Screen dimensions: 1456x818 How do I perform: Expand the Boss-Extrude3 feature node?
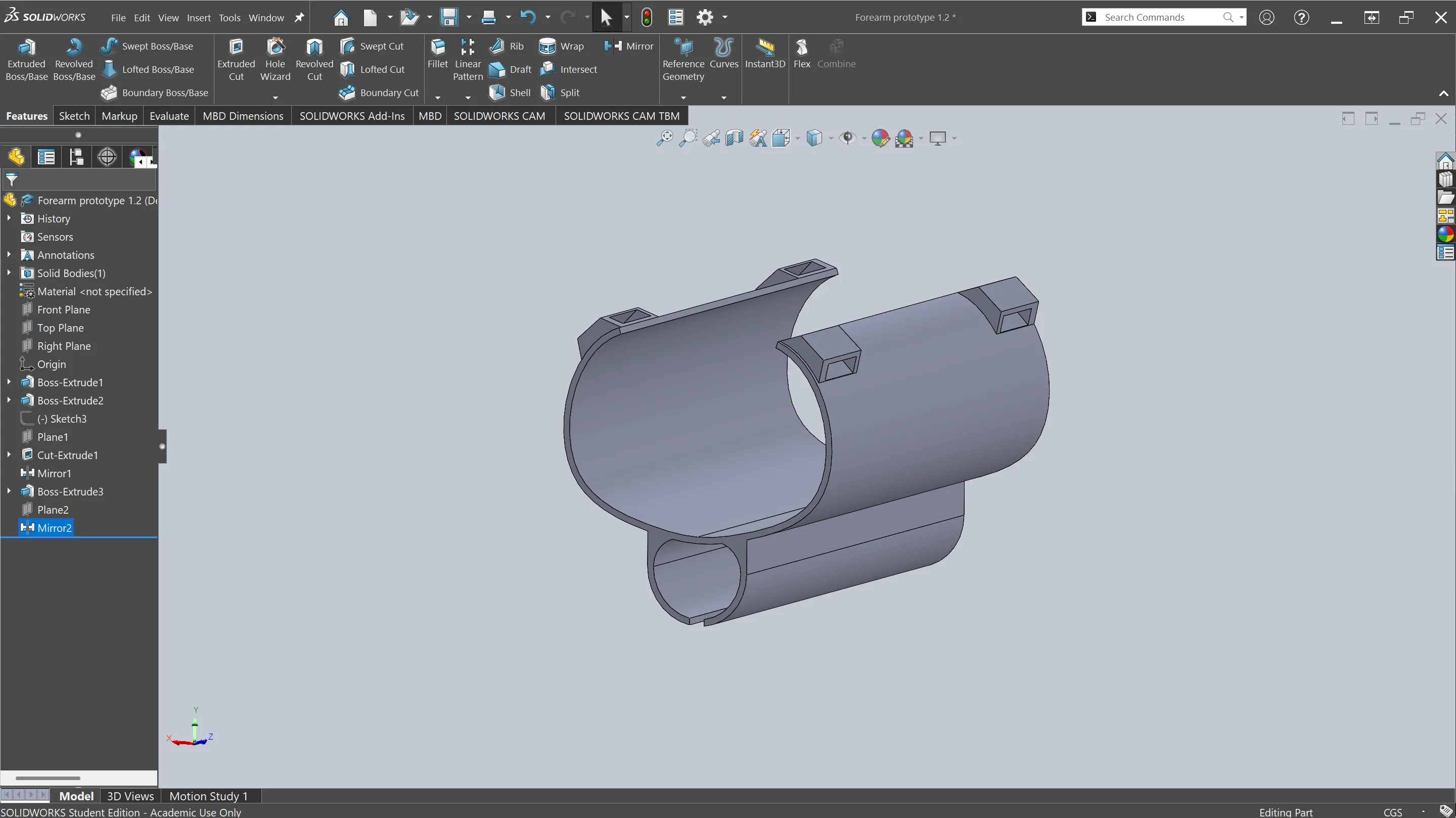[x=9, y=491]
